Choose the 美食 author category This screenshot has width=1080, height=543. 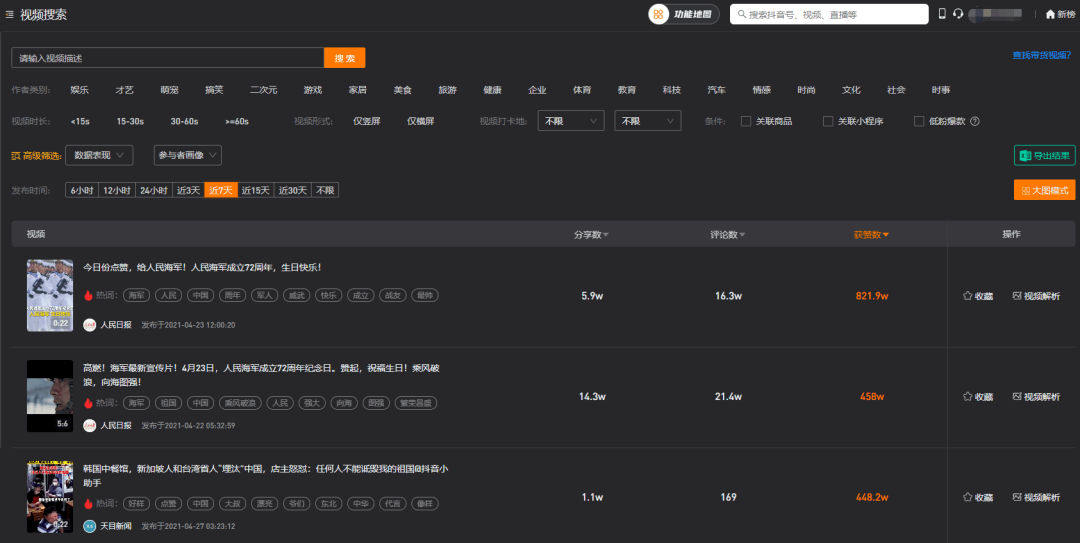pyautogui.click(x=402, y=90)
